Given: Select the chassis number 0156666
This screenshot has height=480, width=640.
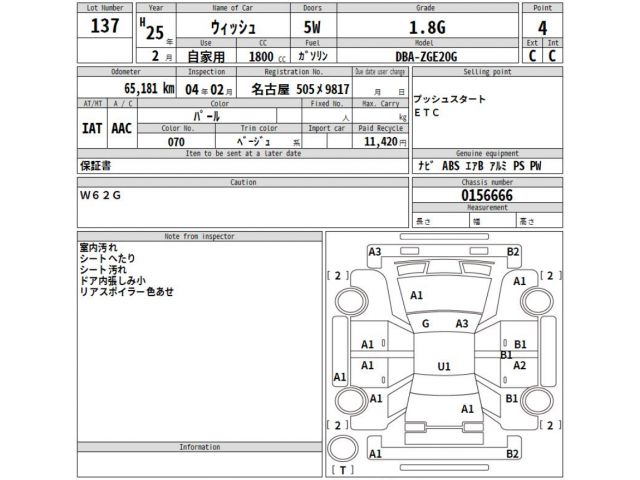Looking at the screenshot, I should pos(487,195).
